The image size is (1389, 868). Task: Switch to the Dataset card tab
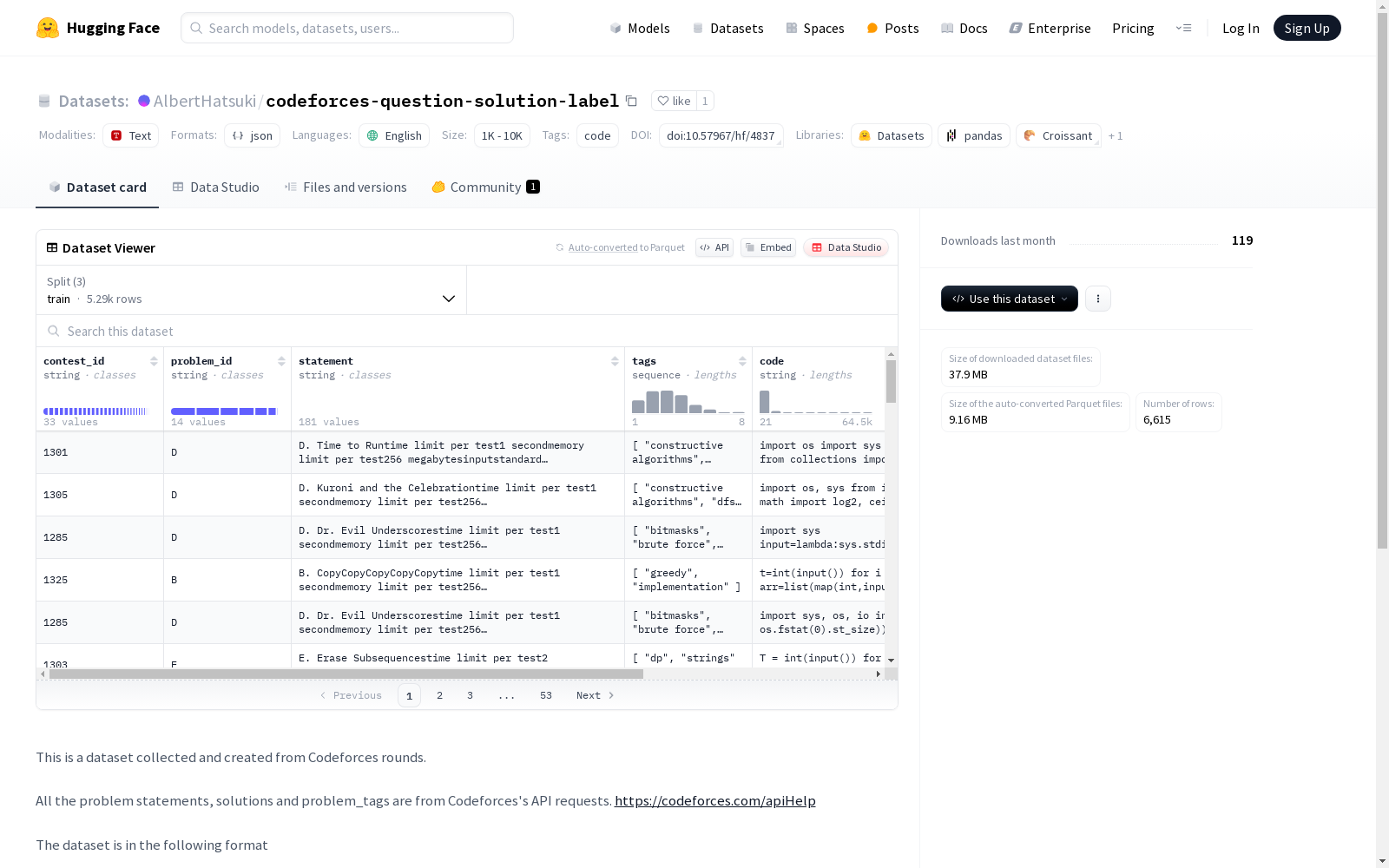click(x=97, y=187)
